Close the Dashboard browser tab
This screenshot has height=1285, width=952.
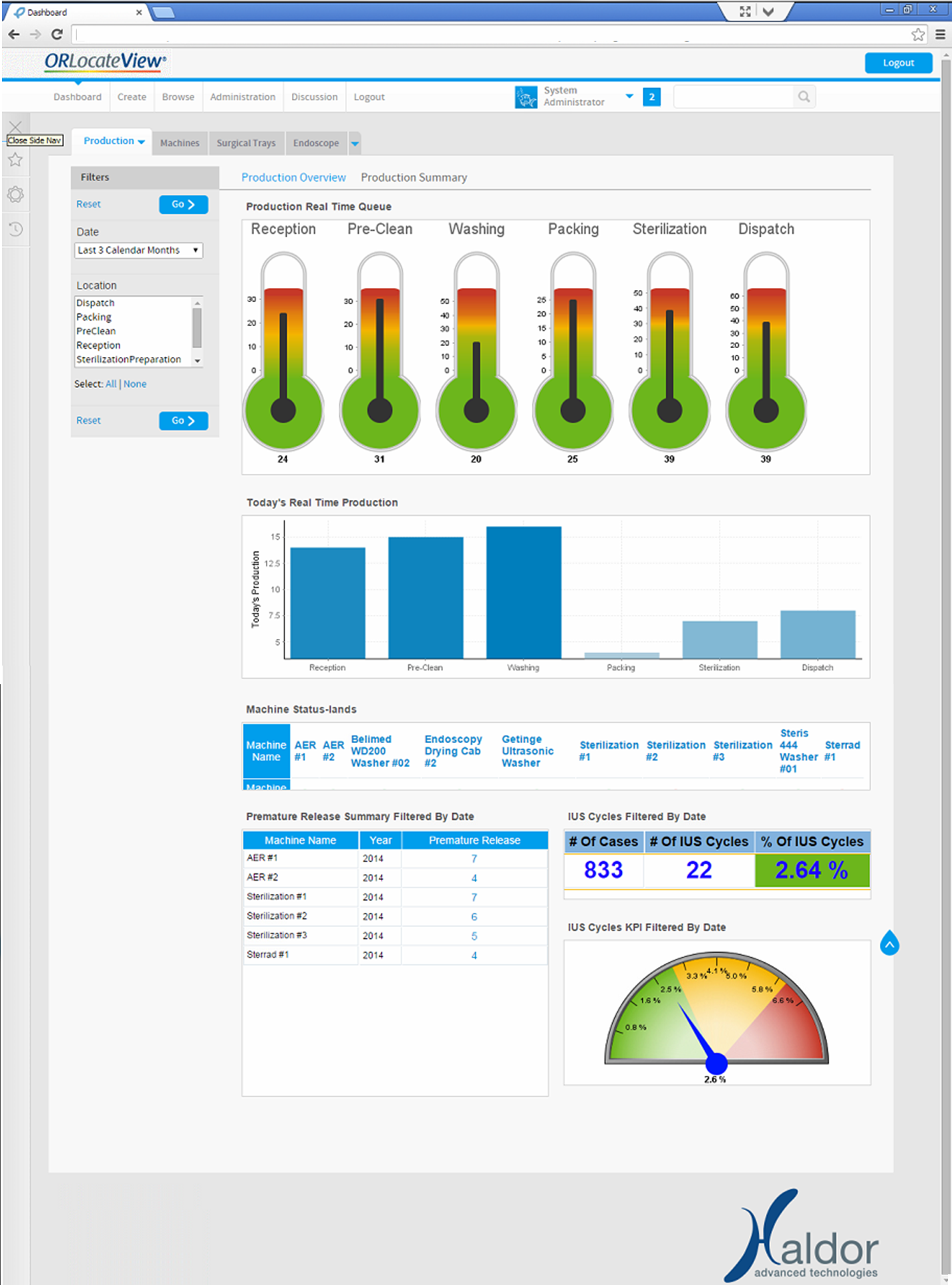point(139,12)
